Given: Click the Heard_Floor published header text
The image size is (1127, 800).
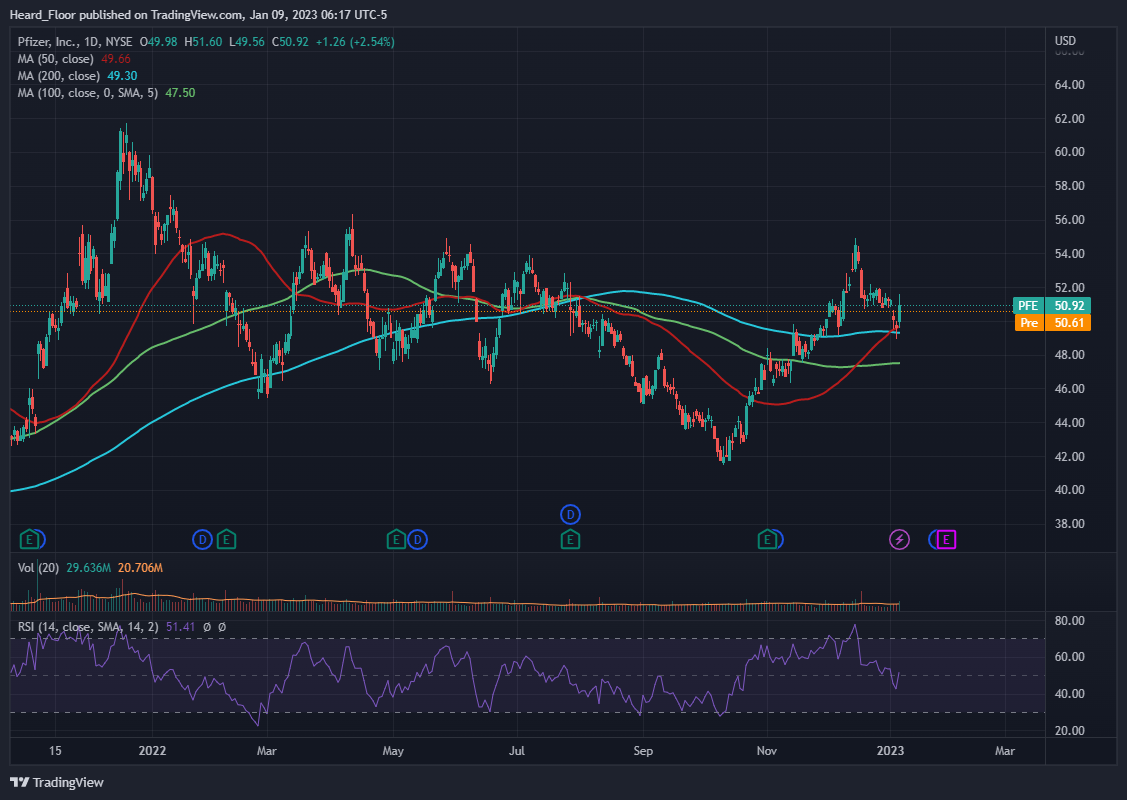Looking at the screenshot, I should tap(198, 14).
